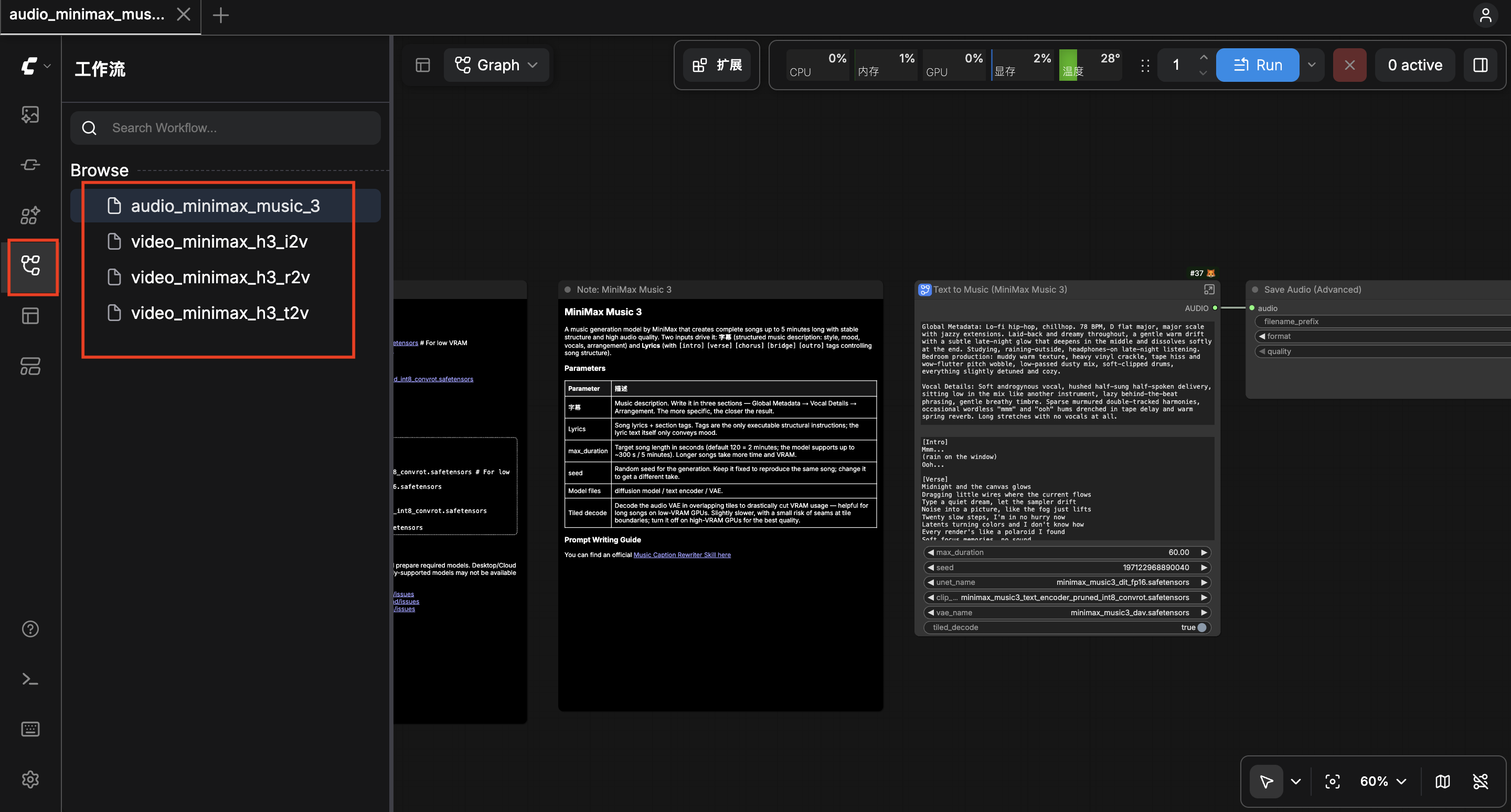Click the user account icon
1511x812 pixels.
(x=1485, y=15)
